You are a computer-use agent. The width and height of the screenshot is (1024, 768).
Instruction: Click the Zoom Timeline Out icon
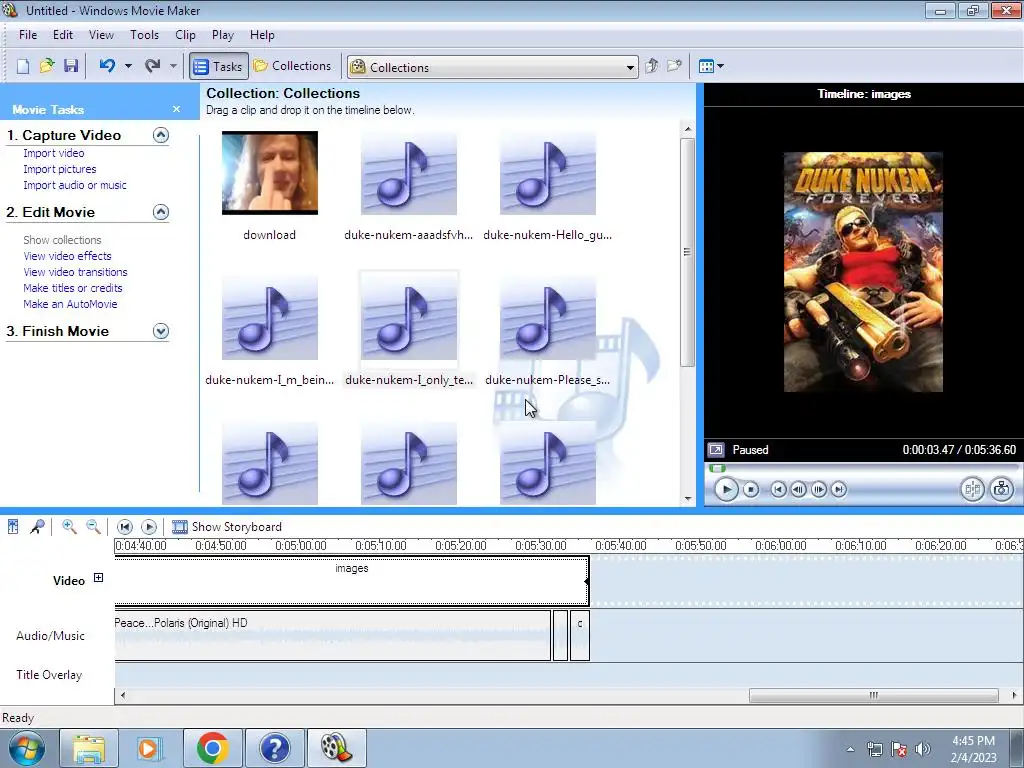pyautogui.click(x=93, y=526)
